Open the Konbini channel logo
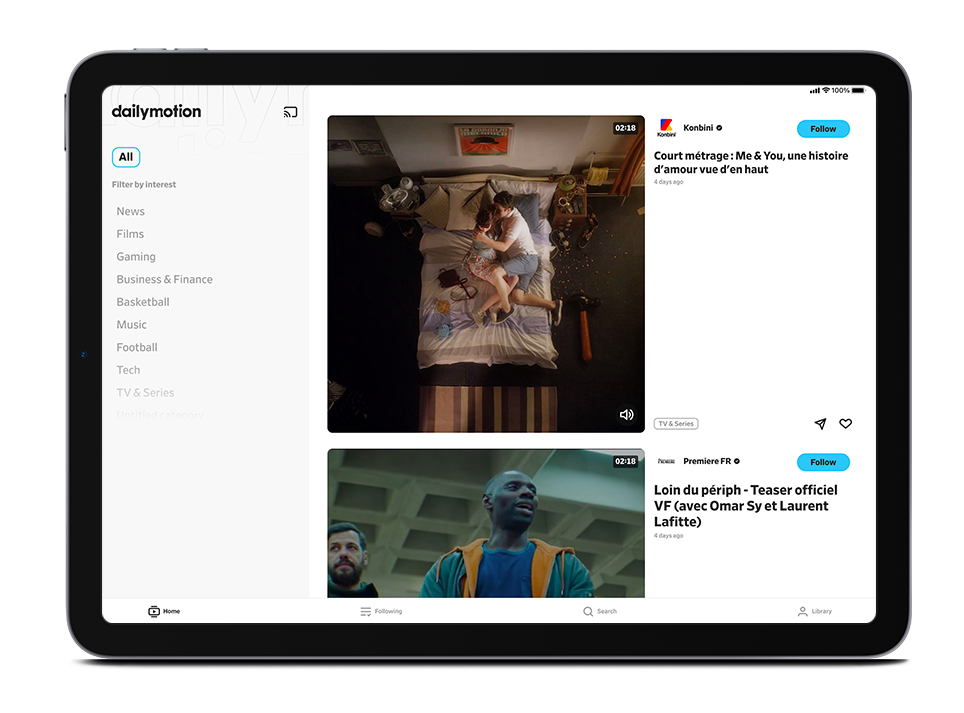The width and height of the screenshot is (964, 713). tap(666, 128)
